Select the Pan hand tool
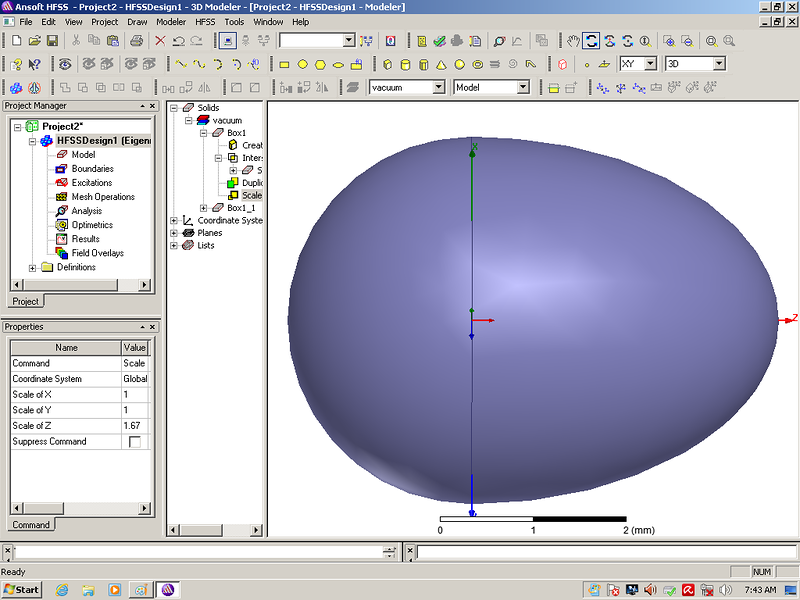800x600 pixels. pyautogui.click(x=573, y=41)
